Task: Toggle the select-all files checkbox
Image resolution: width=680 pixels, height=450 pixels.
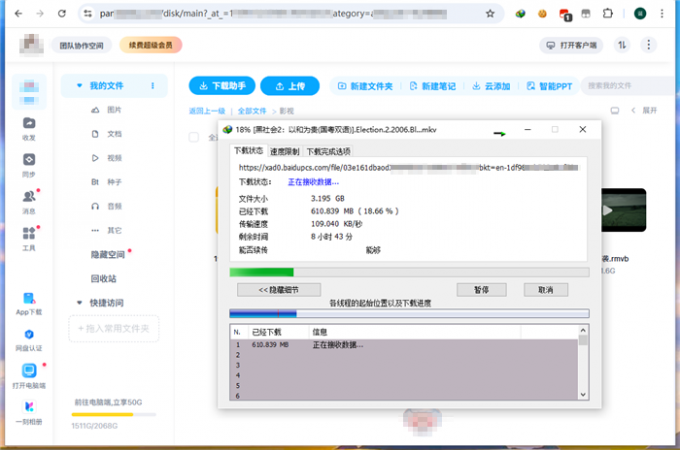Action: [194, 137]
